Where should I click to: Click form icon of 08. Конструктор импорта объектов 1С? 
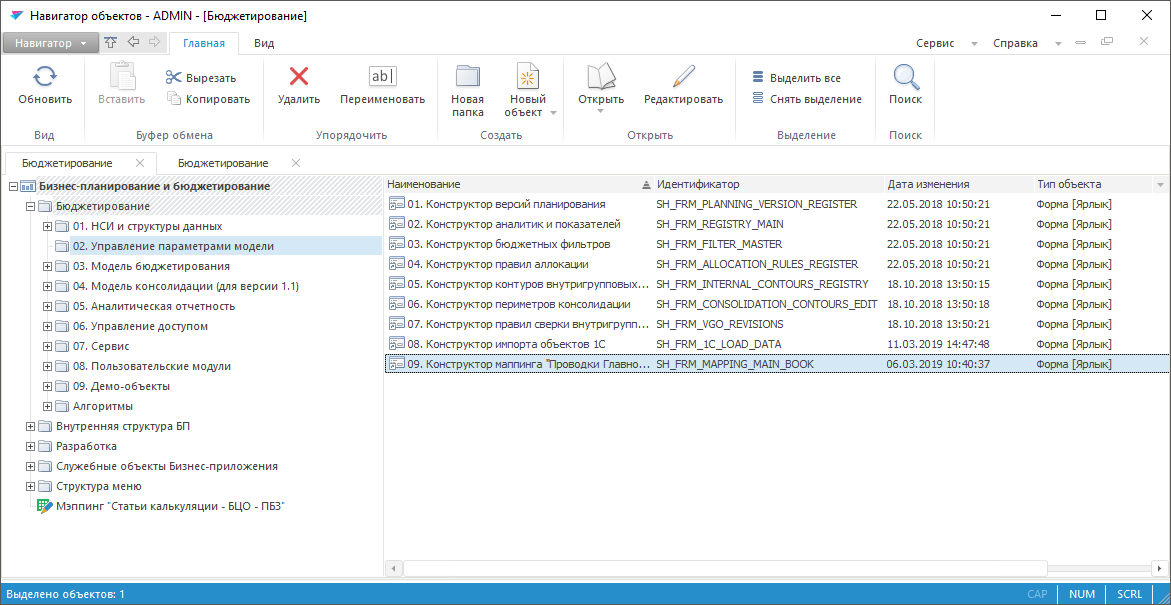coord(397,344)
